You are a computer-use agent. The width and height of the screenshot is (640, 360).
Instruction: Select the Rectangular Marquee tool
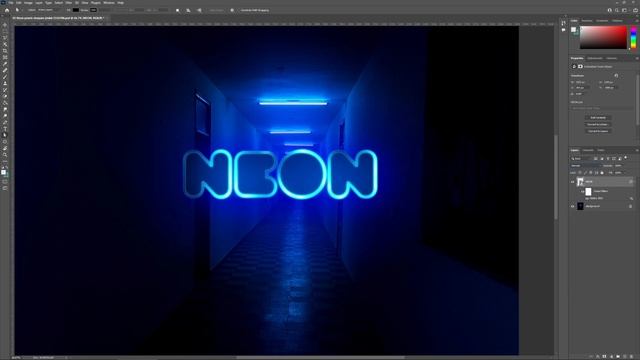(x=5, y=31)
